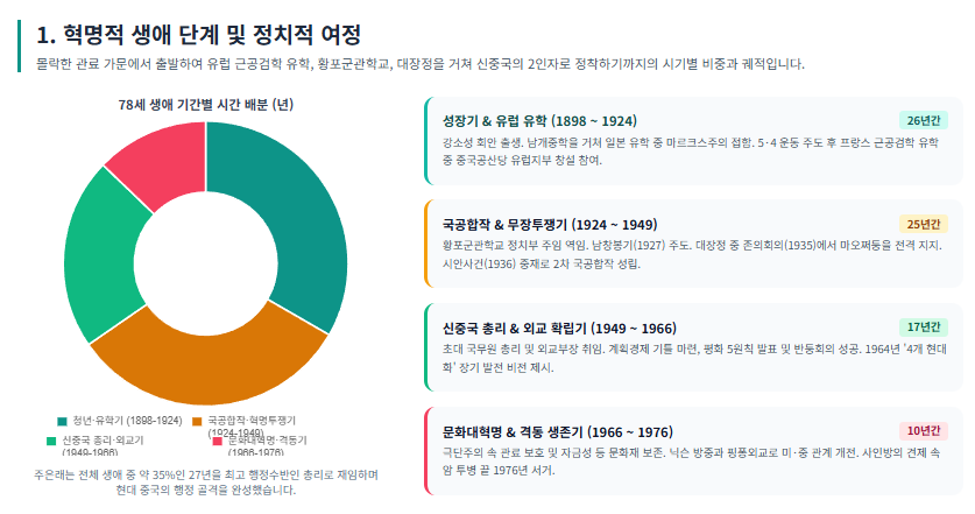975x514 pixels.
Task: Click the chart title 78세 생애 기간별 시간 배분
Action: pos(206,105)
